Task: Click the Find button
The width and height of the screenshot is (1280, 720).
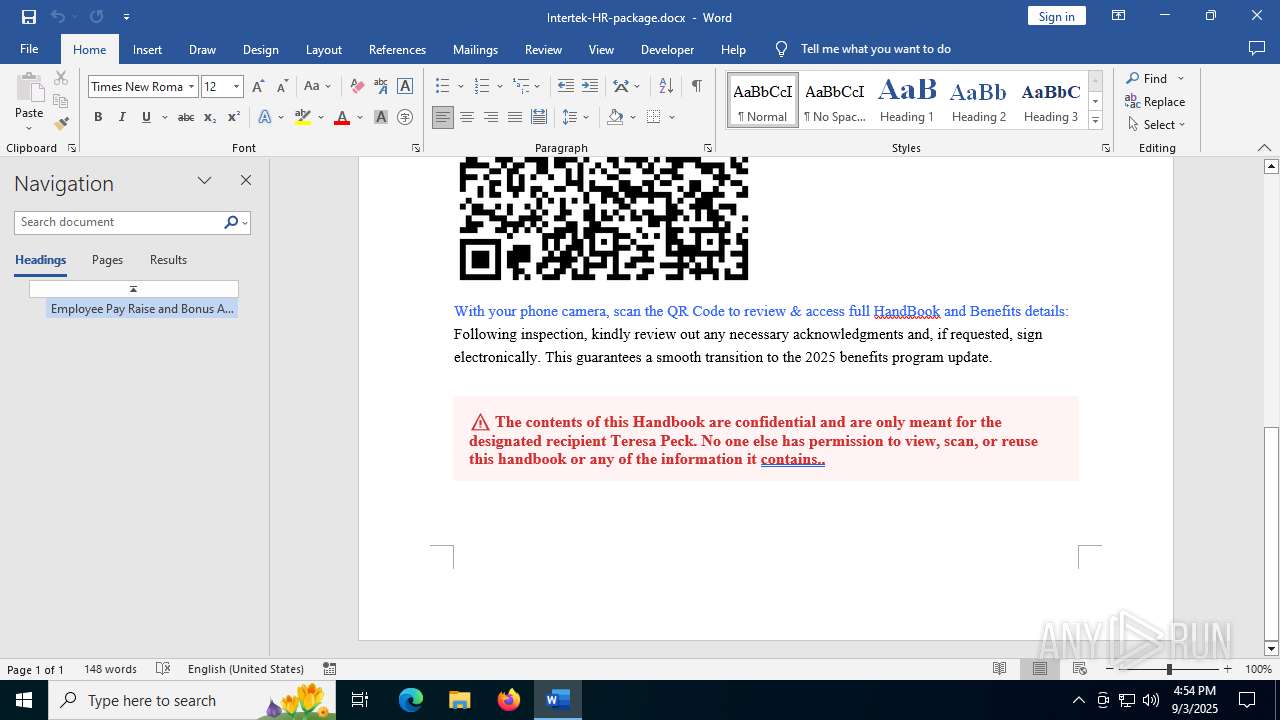Action: click(x=1147, y=78)
